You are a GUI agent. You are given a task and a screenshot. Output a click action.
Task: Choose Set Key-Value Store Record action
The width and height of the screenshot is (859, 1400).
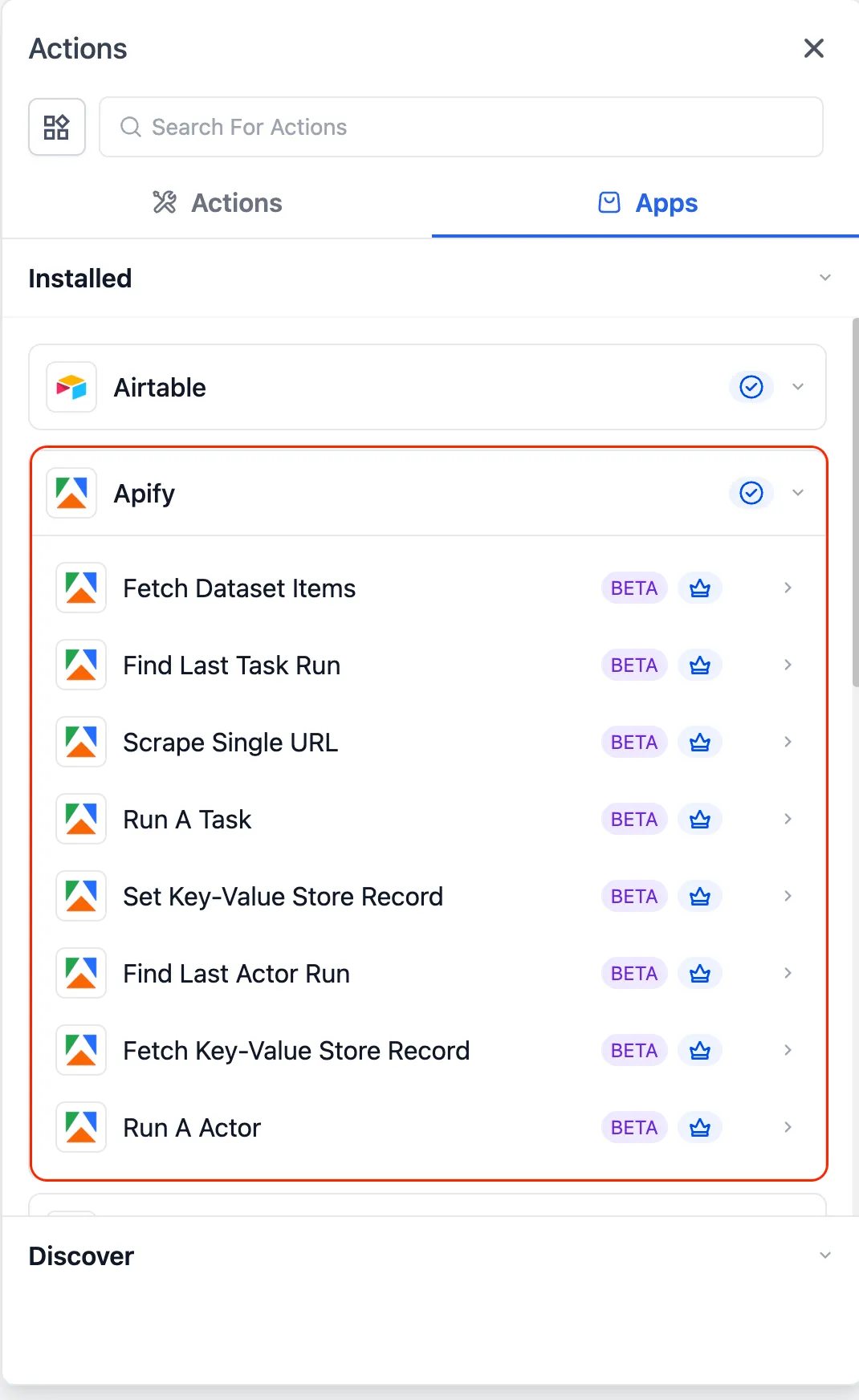283,897
